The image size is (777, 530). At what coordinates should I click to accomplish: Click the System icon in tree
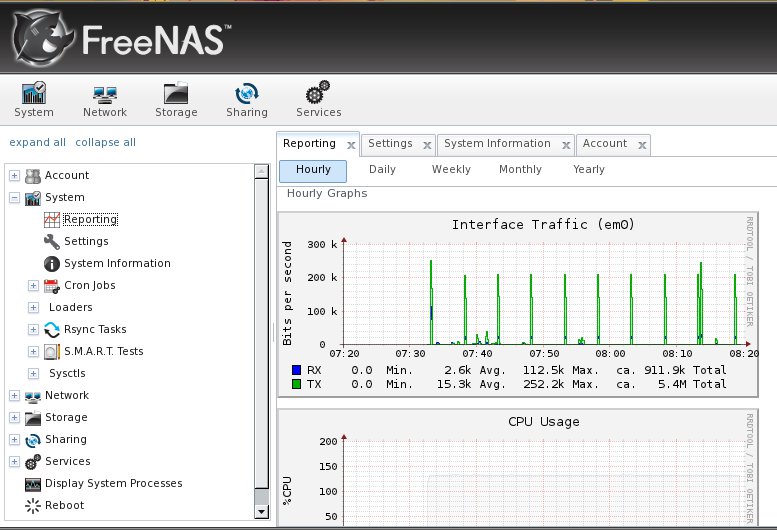pos(33,198)
